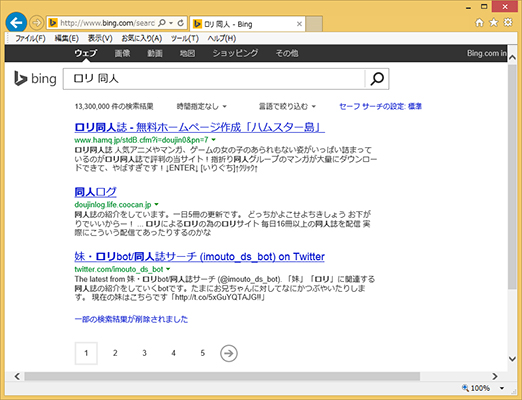Screen dimensions: 522x400
Task: Open the ファイル(F) menu
Action: coord(30,38)
